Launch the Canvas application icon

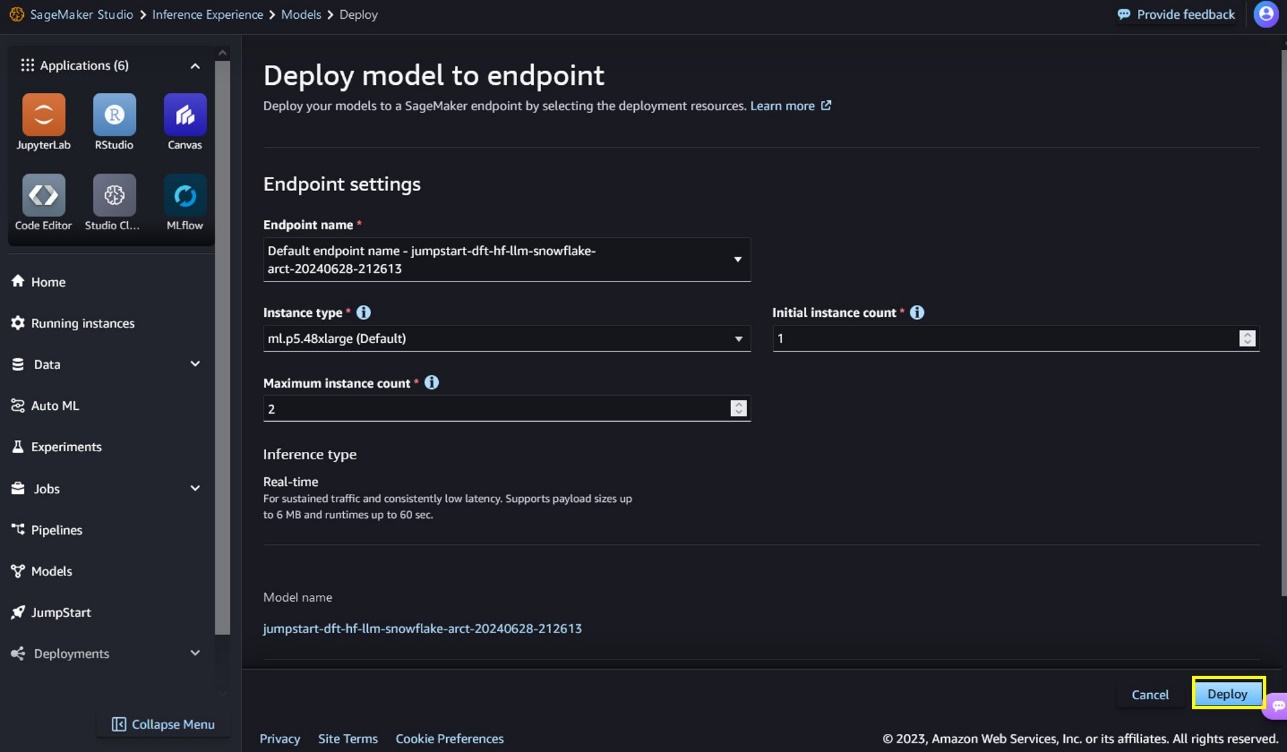click(185, 115)
